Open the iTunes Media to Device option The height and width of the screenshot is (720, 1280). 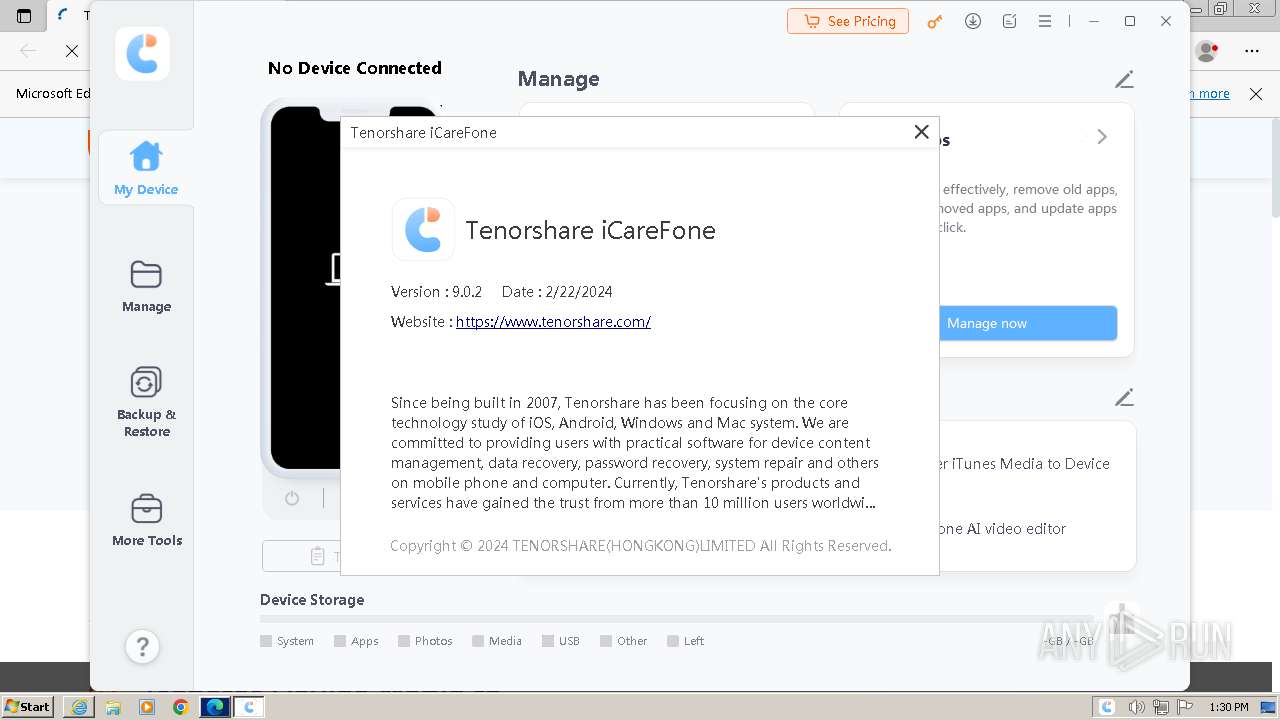click(1024, 464)
